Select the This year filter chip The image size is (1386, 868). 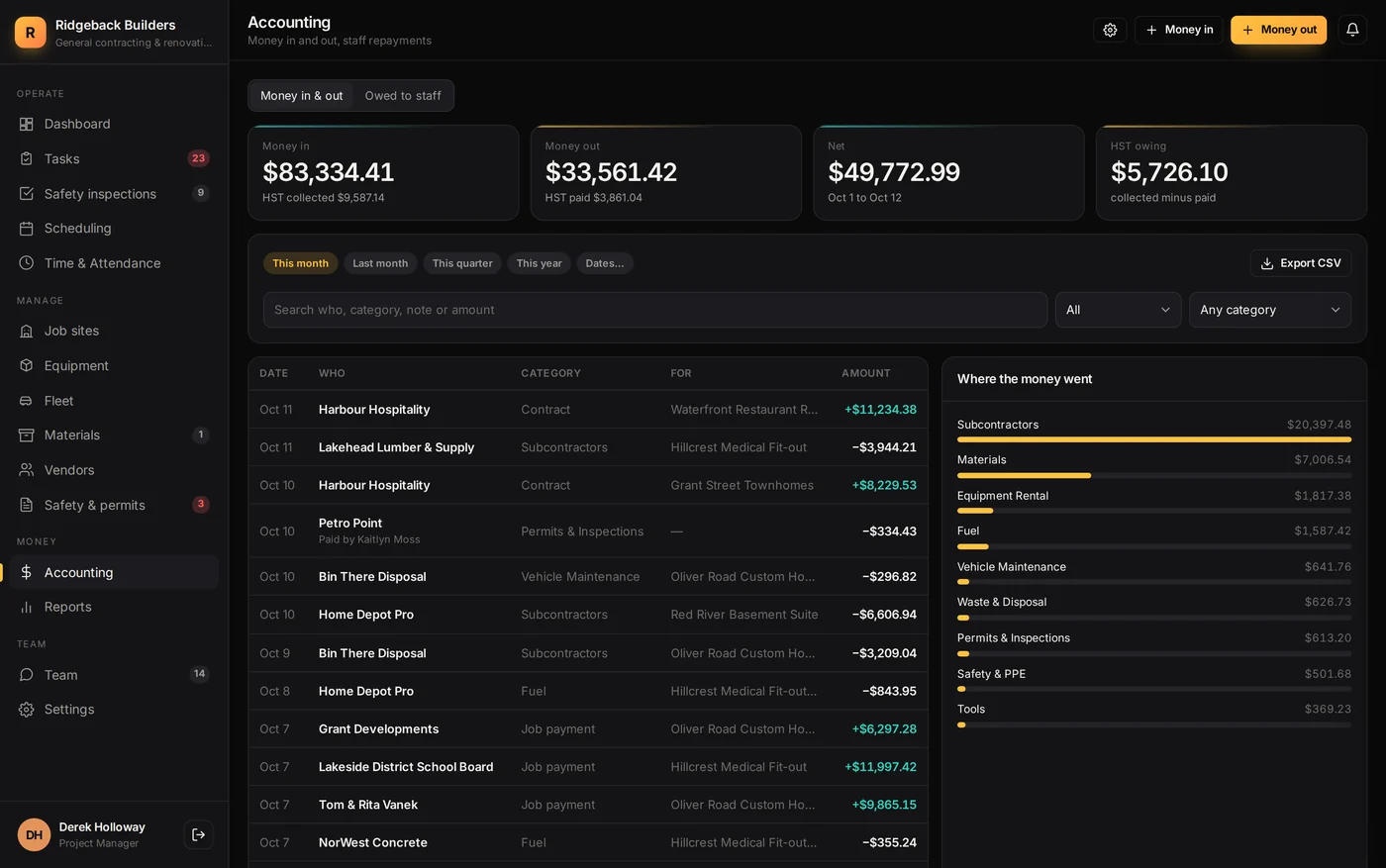(x=539, y=263)
